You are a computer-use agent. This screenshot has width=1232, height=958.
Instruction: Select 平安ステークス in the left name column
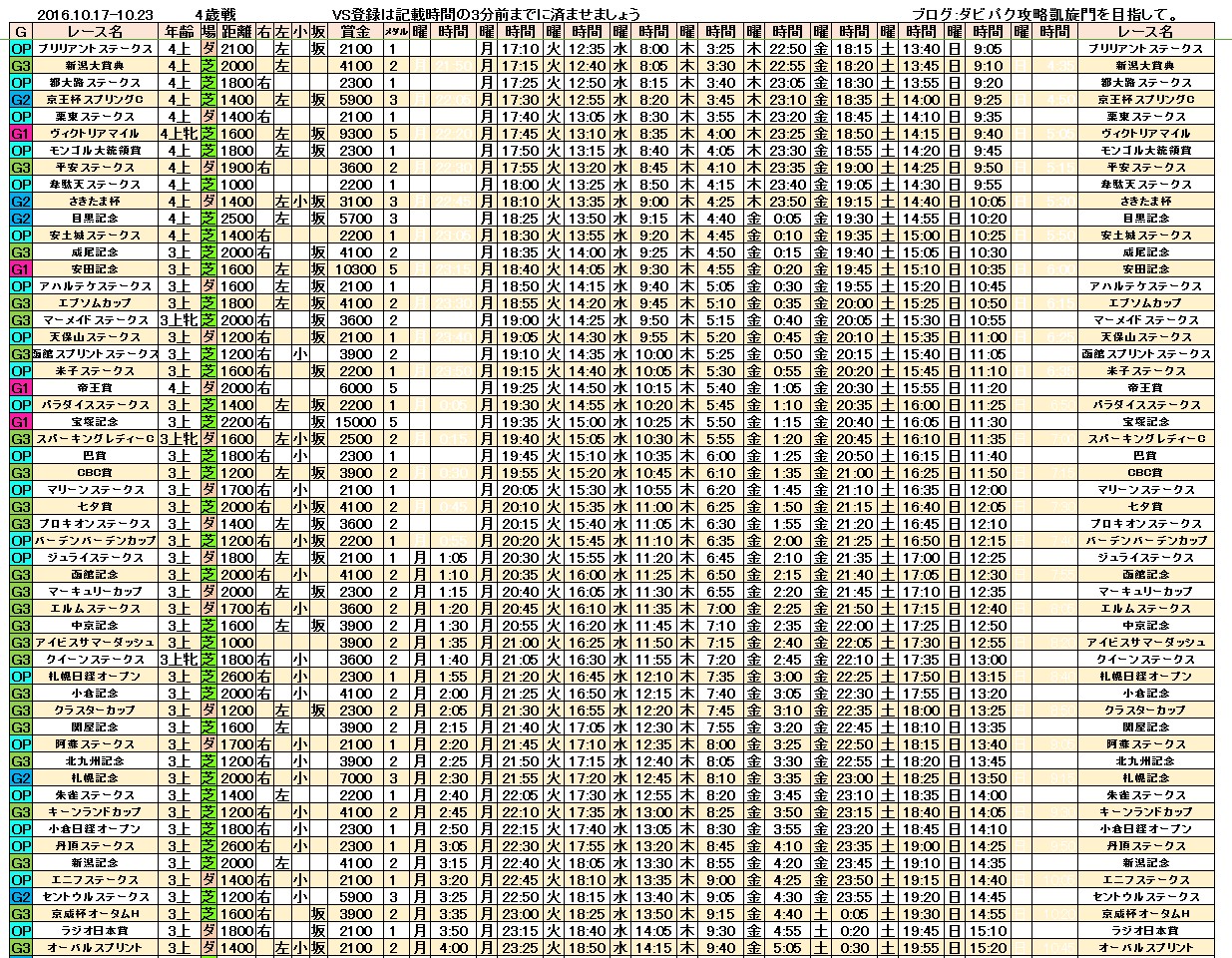[x=95, y=167]
